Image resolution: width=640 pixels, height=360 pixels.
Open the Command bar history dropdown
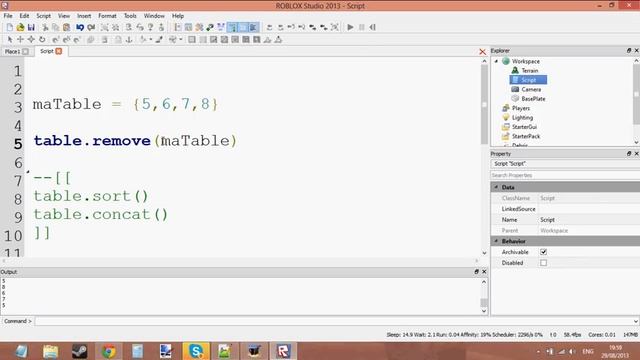[x=636, y=321]
